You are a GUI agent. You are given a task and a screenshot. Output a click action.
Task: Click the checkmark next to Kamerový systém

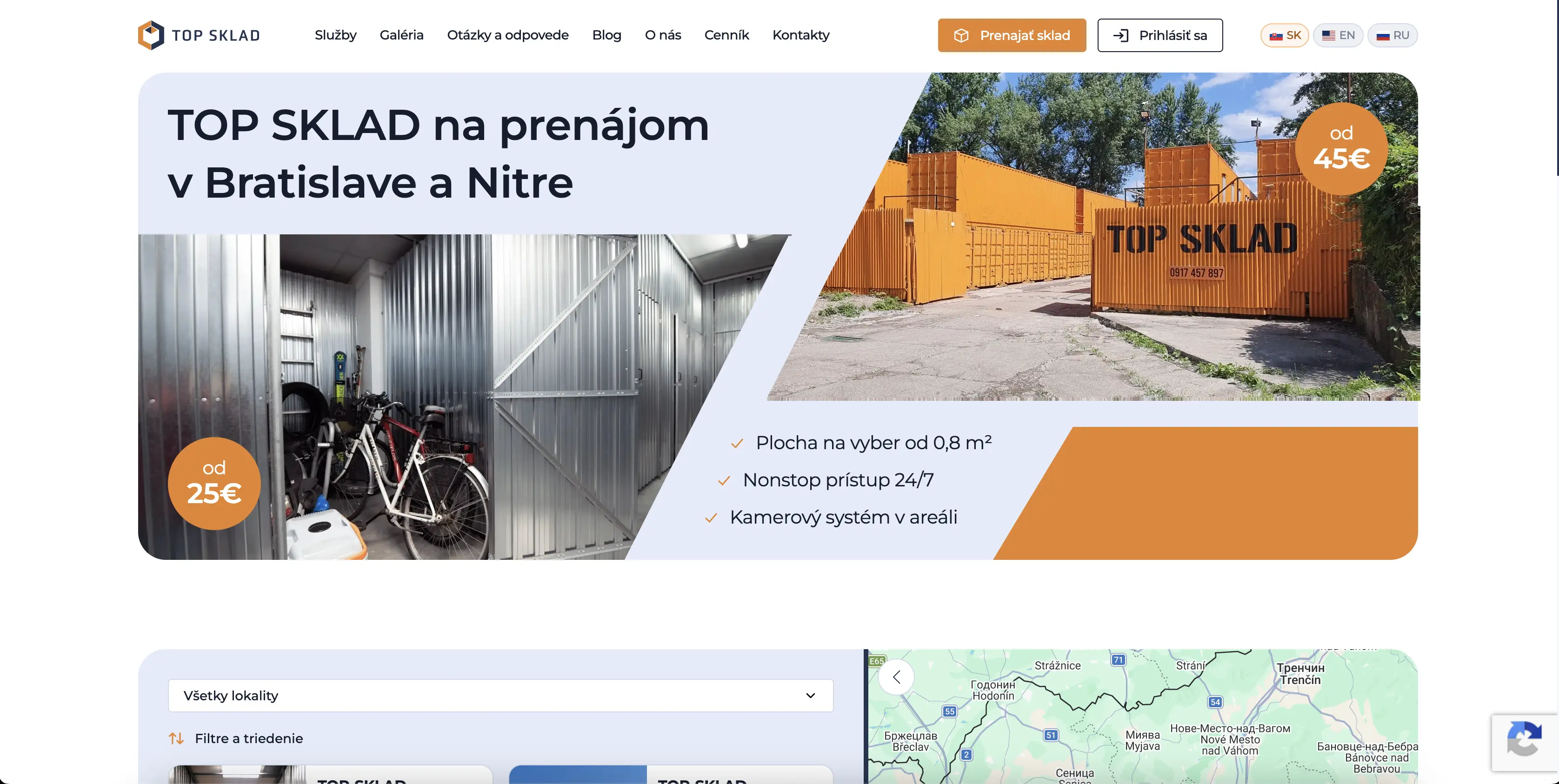tap(711, 518)
